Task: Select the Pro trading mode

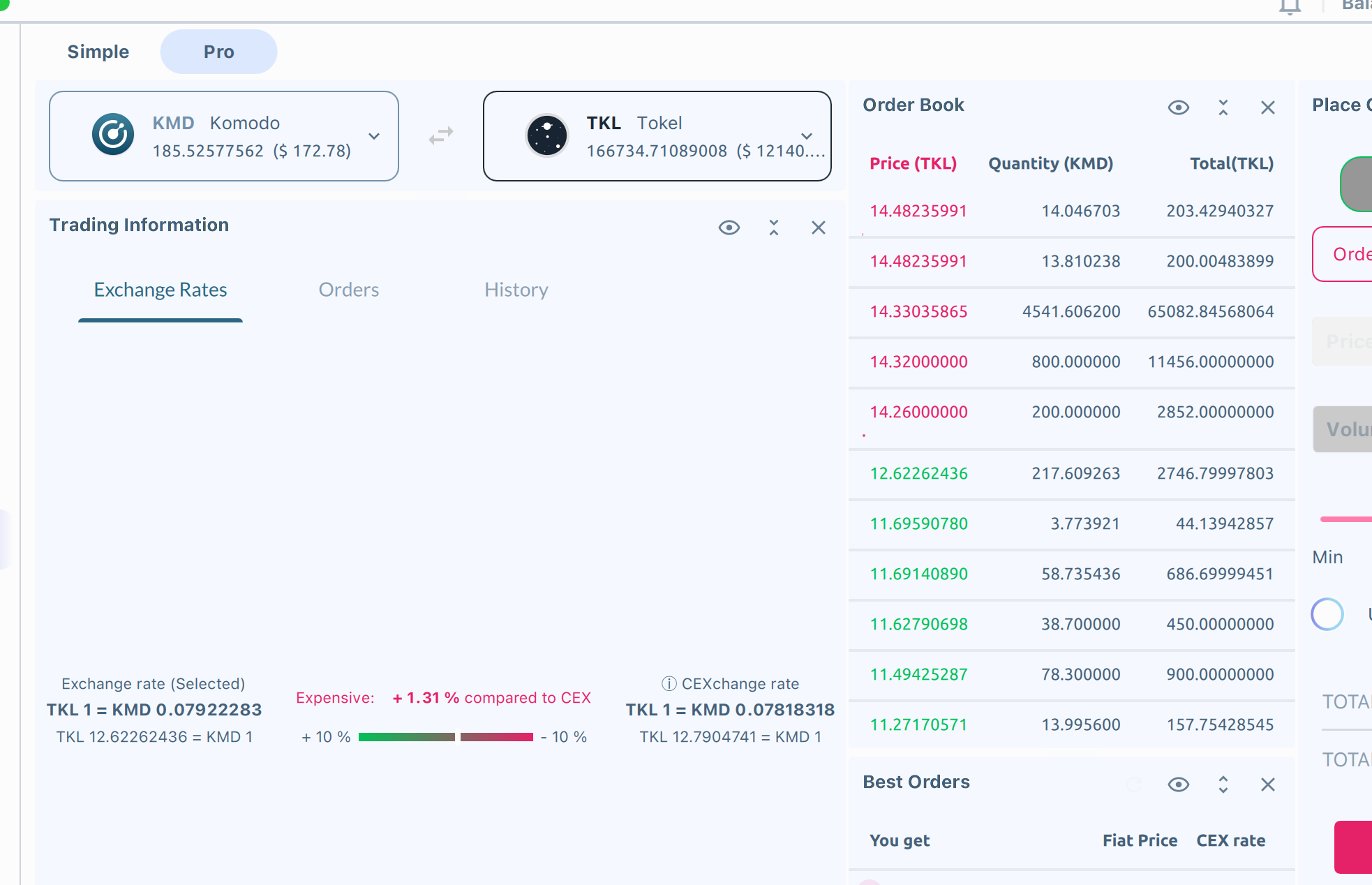Action: click(218, 51)
